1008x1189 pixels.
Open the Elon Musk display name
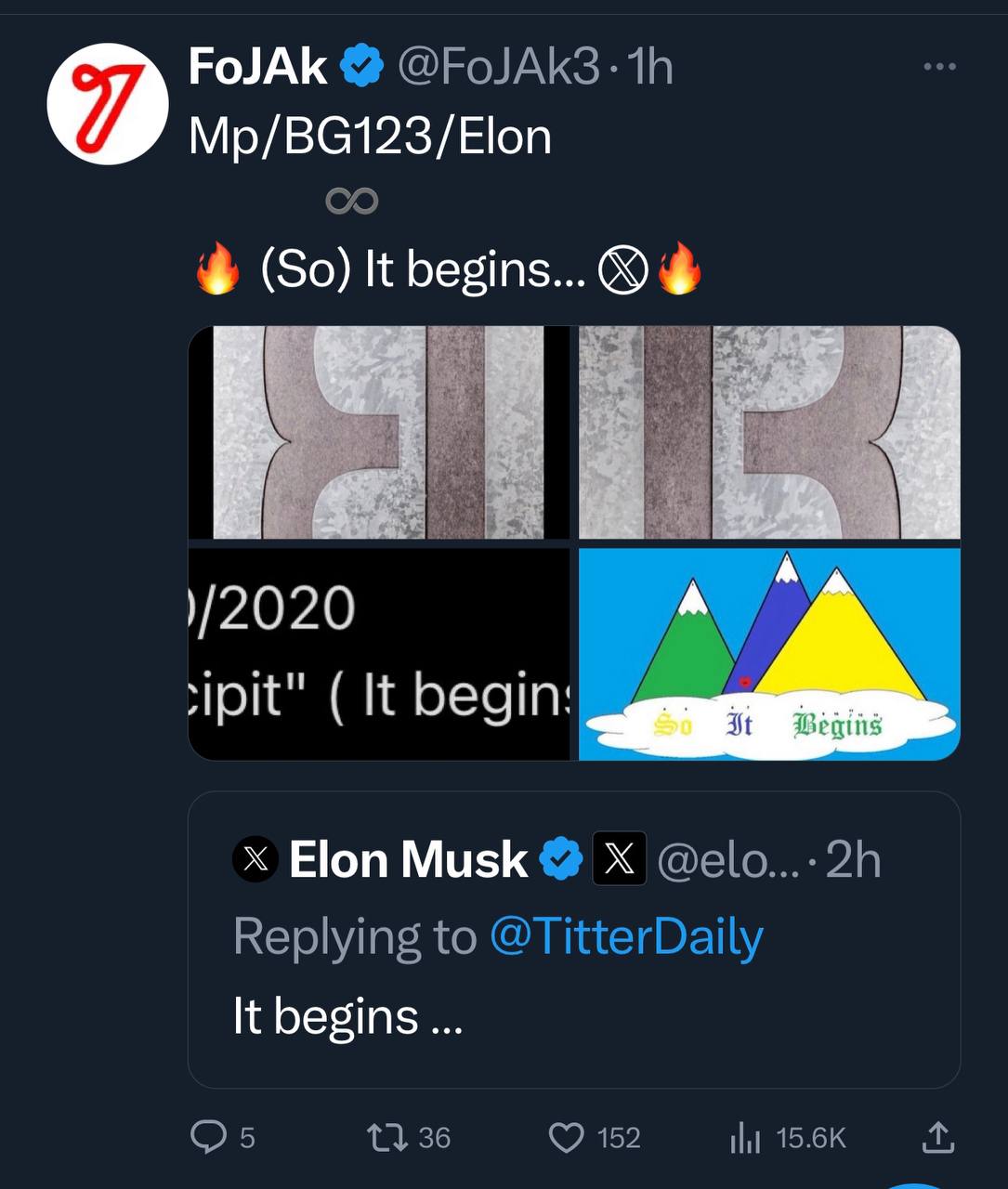point(408,859)
